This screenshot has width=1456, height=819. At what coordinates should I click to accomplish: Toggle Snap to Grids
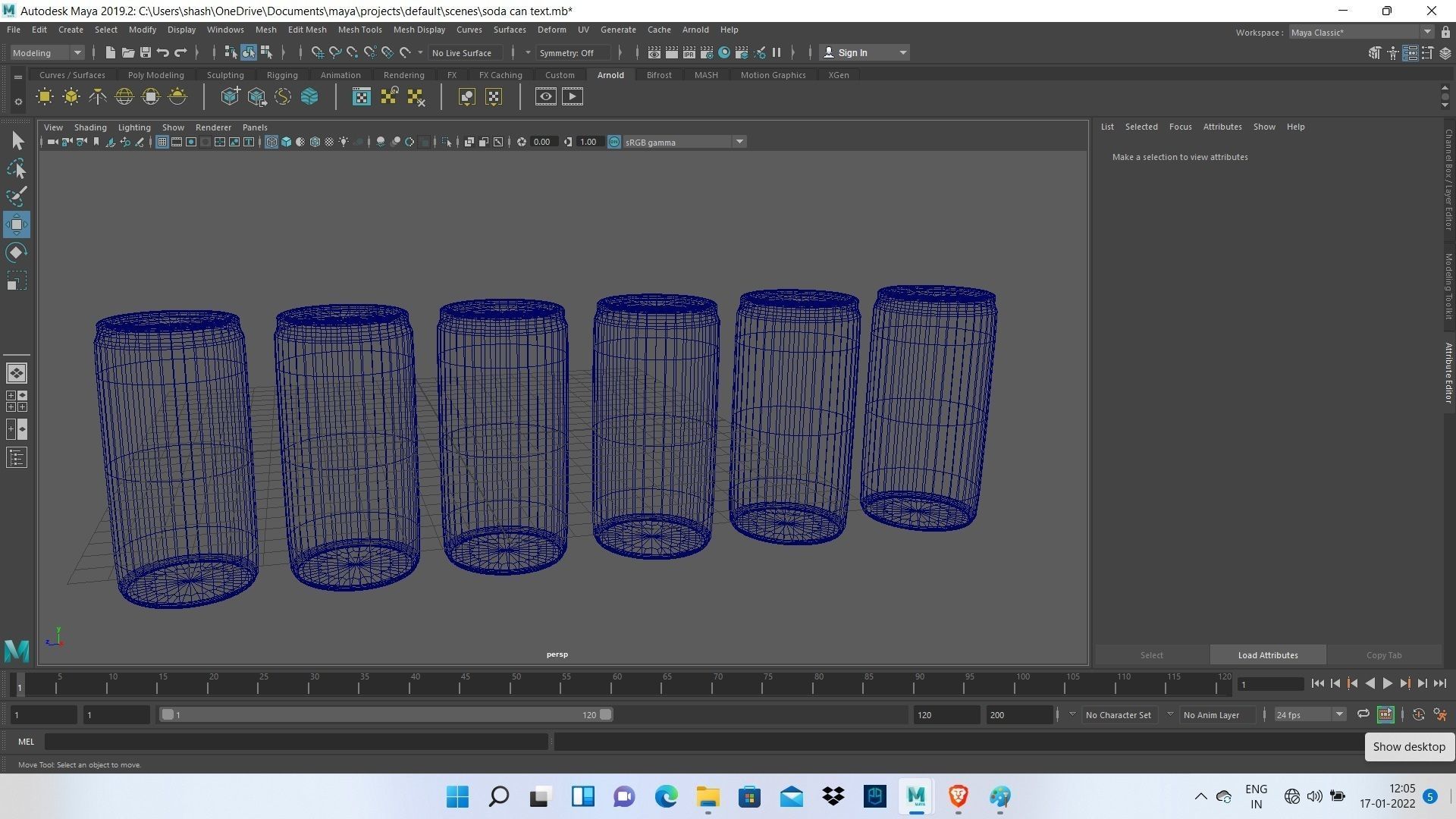[317, 52]
